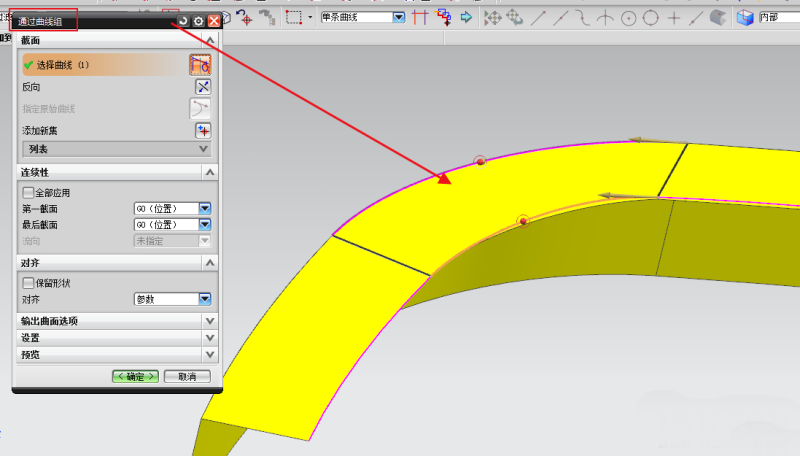Click the 确定 button
Image resolution: width=800 pixels, height=456 pixels.
pos(135,377)
